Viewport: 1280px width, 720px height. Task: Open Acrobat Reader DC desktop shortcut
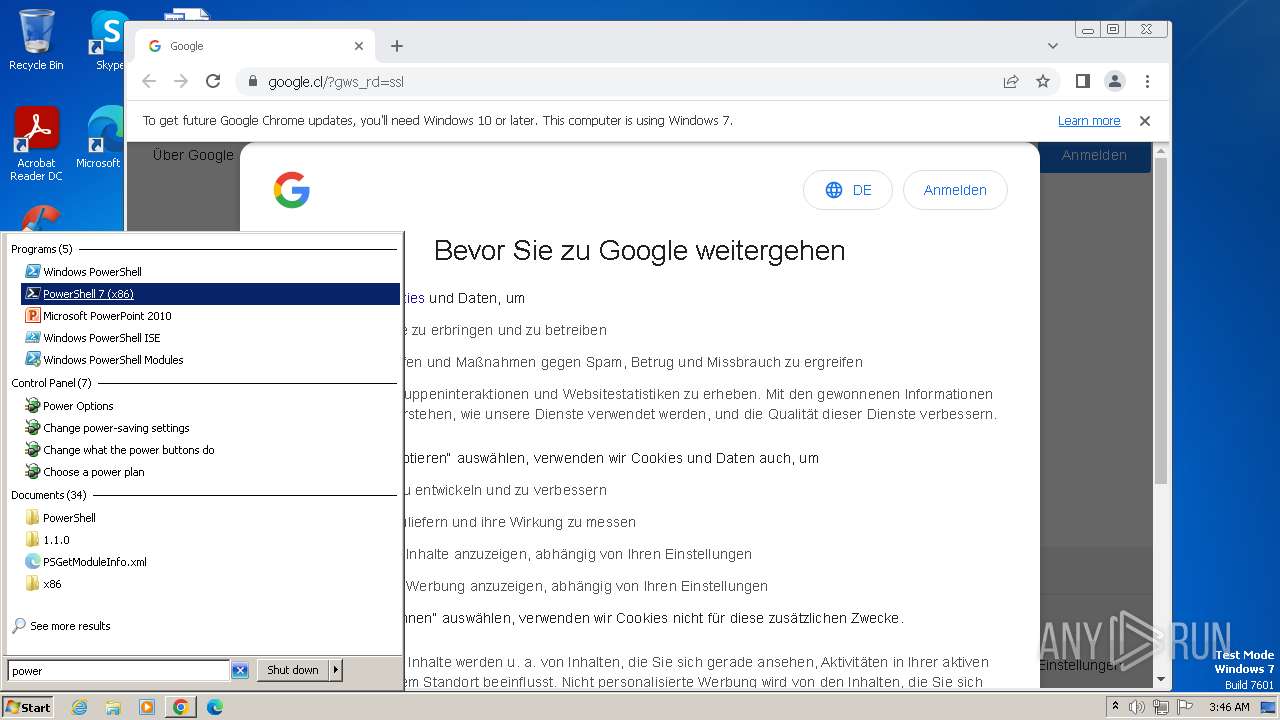pos(36,145)
